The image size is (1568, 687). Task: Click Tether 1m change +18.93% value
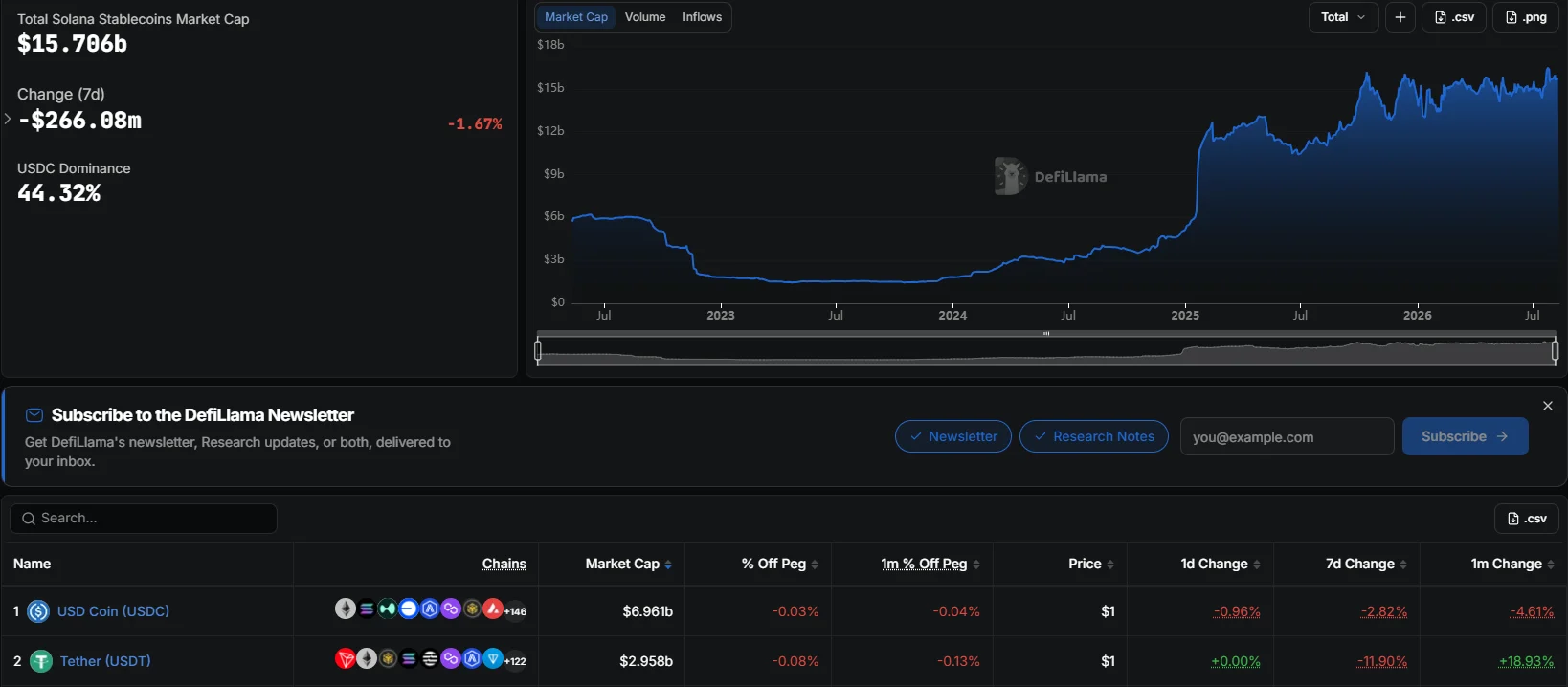[1526, 661]
